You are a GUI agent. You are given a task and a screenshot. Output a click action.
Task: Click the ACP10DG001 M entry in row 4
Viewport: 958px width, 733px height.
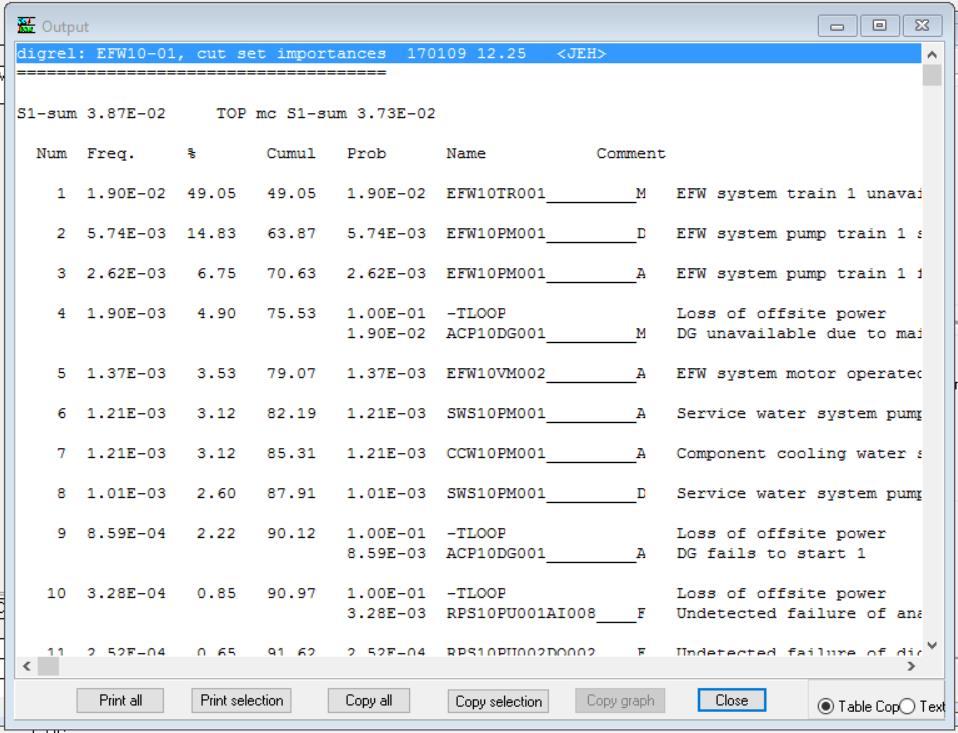[x=546, y=334]
